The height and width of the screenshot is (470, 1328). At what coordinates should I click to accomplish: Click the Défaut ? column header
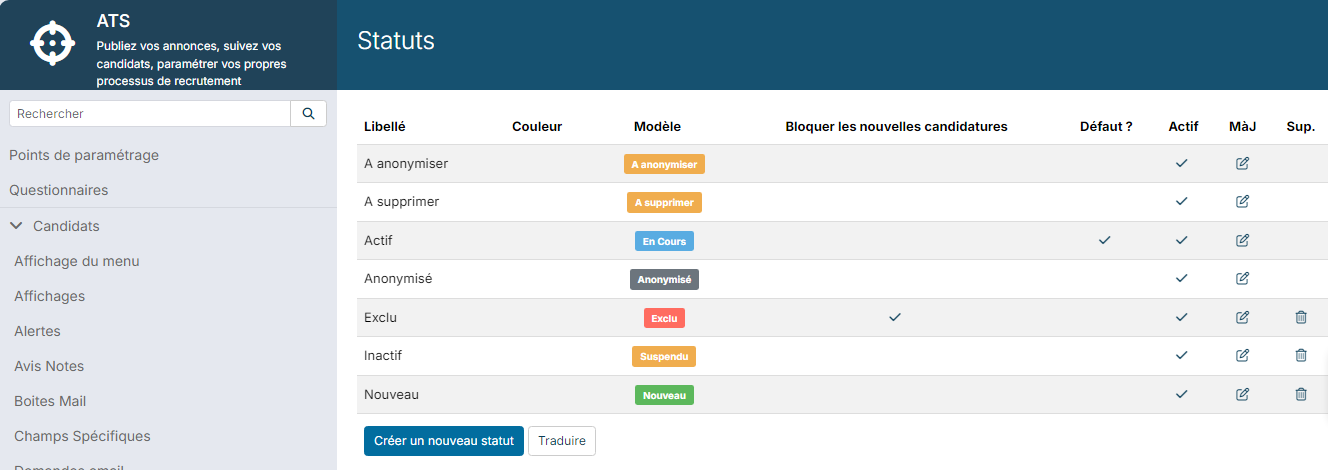(x=1106, y=127)
